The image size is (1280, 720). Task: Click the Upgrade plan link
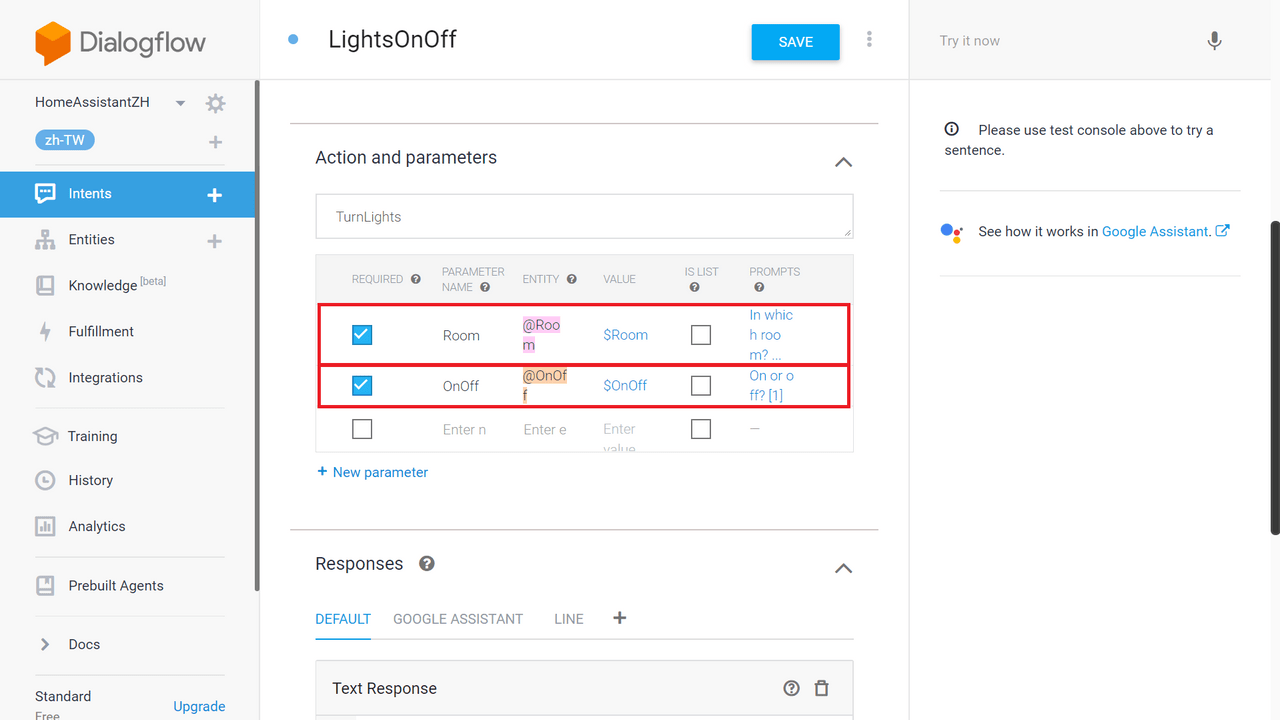click(199, 706)
